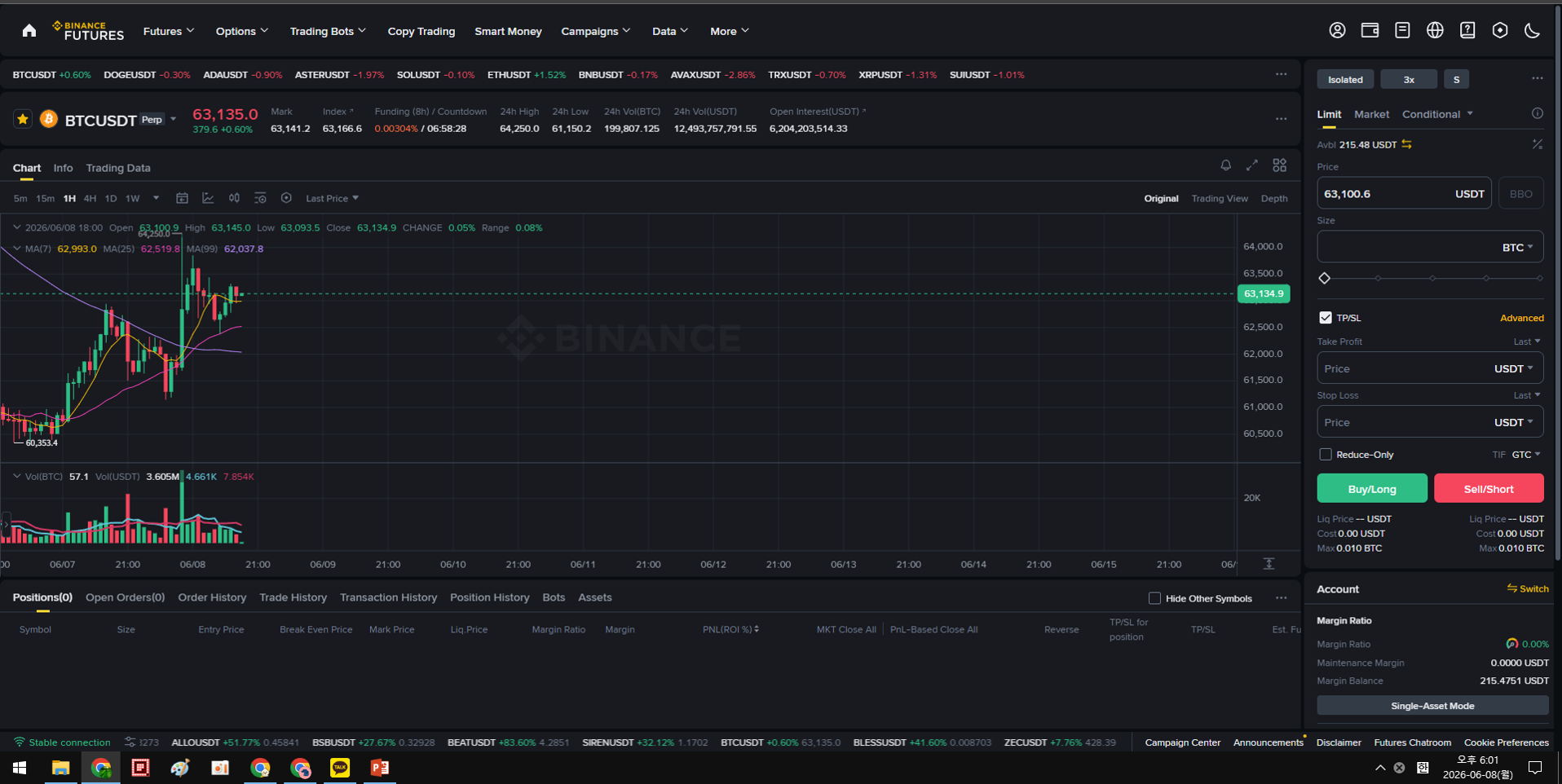Switch to the Market order tab
The height and width of the screenshot is (784, 1562).
(x=1371, y=114)
